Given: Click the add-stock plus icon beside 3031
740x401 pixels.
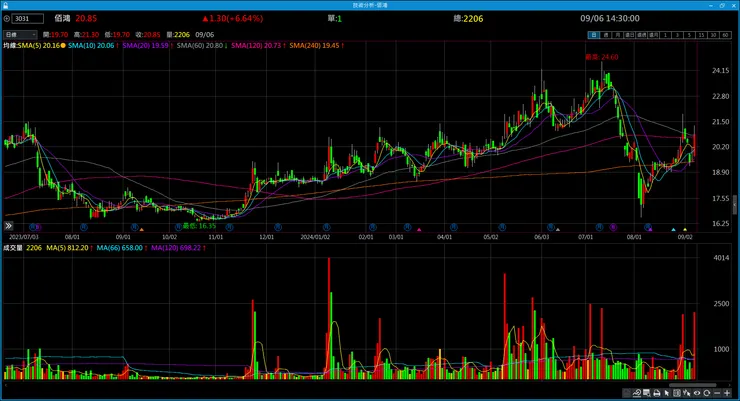Looking at the screenshot, I should [x=7, y=19].
